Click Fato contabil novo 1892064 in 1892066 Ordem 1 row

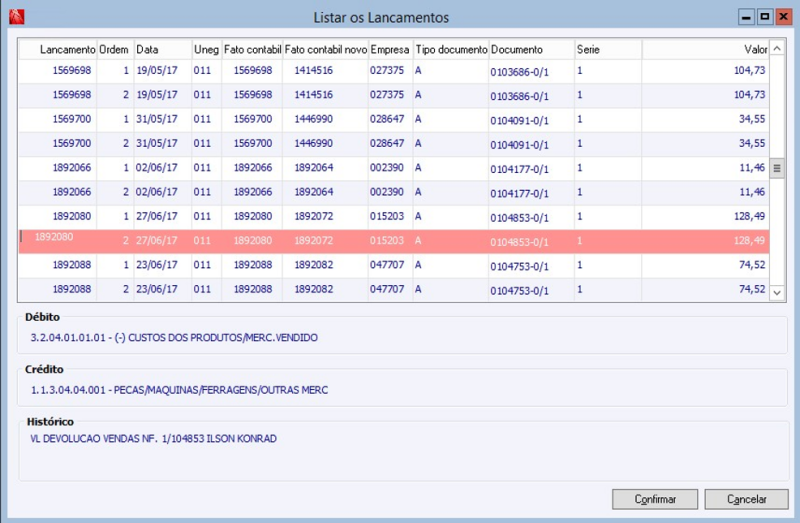313,168
